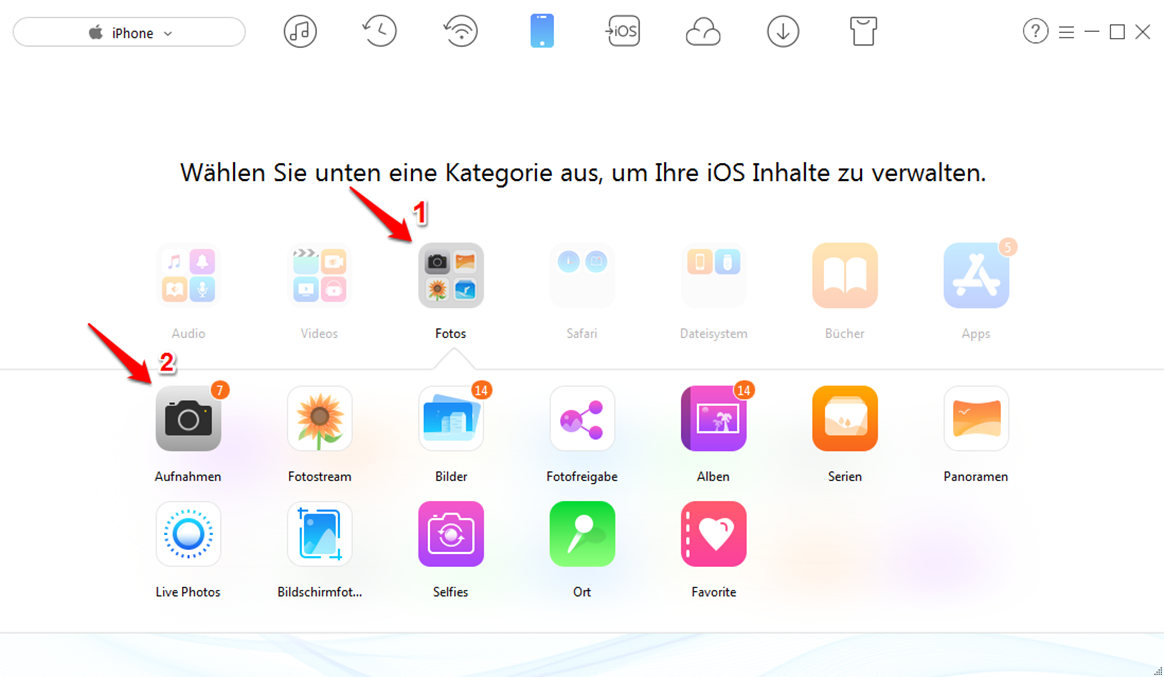Open the iPhone device dropdown
Image resolution: width=1164 pixels, height=677 pixels.
tap(129, 33)
